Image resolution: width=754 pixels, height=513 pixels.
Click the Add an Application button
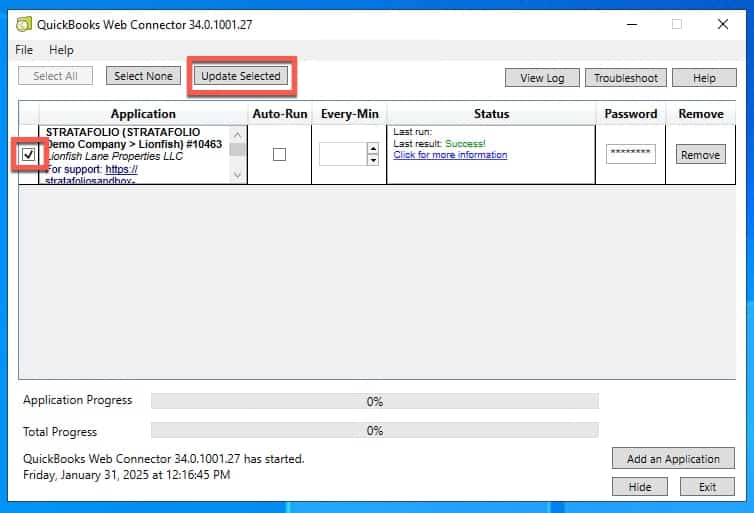(673, 459)
